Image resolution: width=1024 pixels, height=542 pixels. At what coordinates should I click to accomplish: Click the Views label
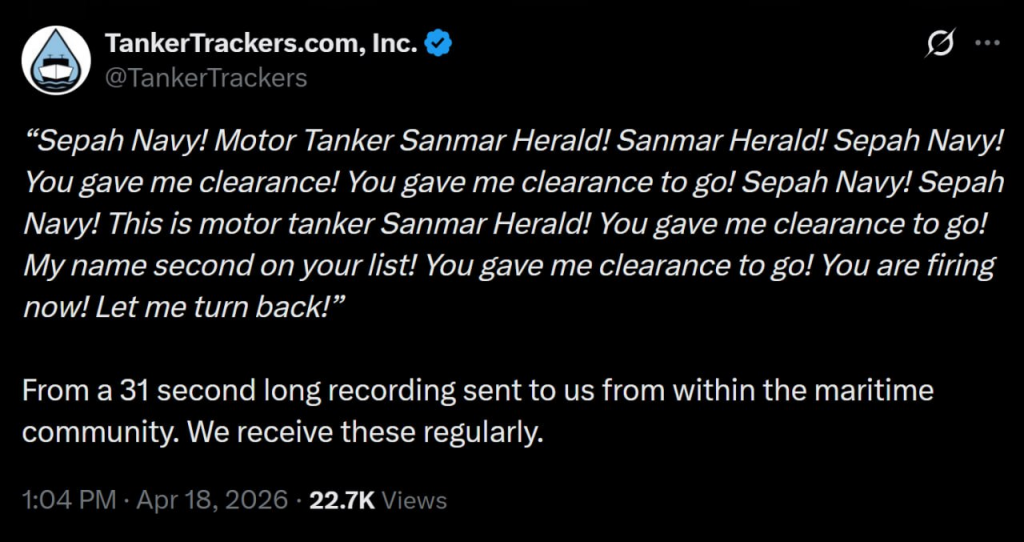[415, 500]
